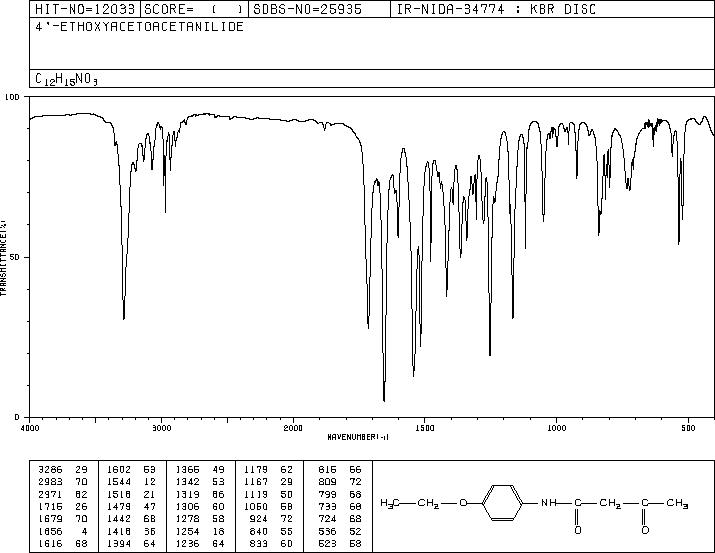Click the molecular formula C12H15NO3
Image resolution: width=715 pixels, height=553 pixels.
click(x=67, y=79)
